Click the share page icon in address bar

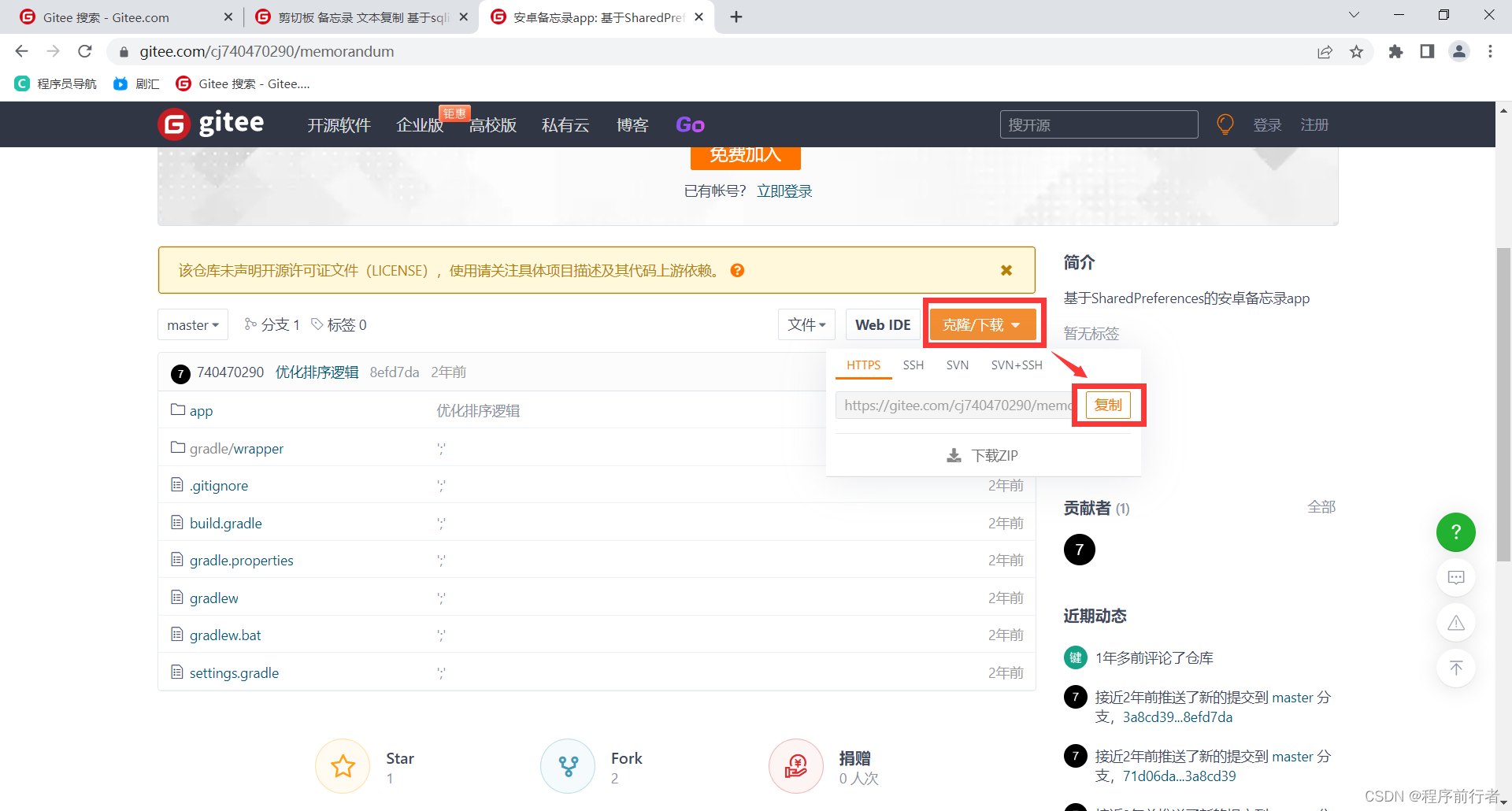(x=1325, y=52)
